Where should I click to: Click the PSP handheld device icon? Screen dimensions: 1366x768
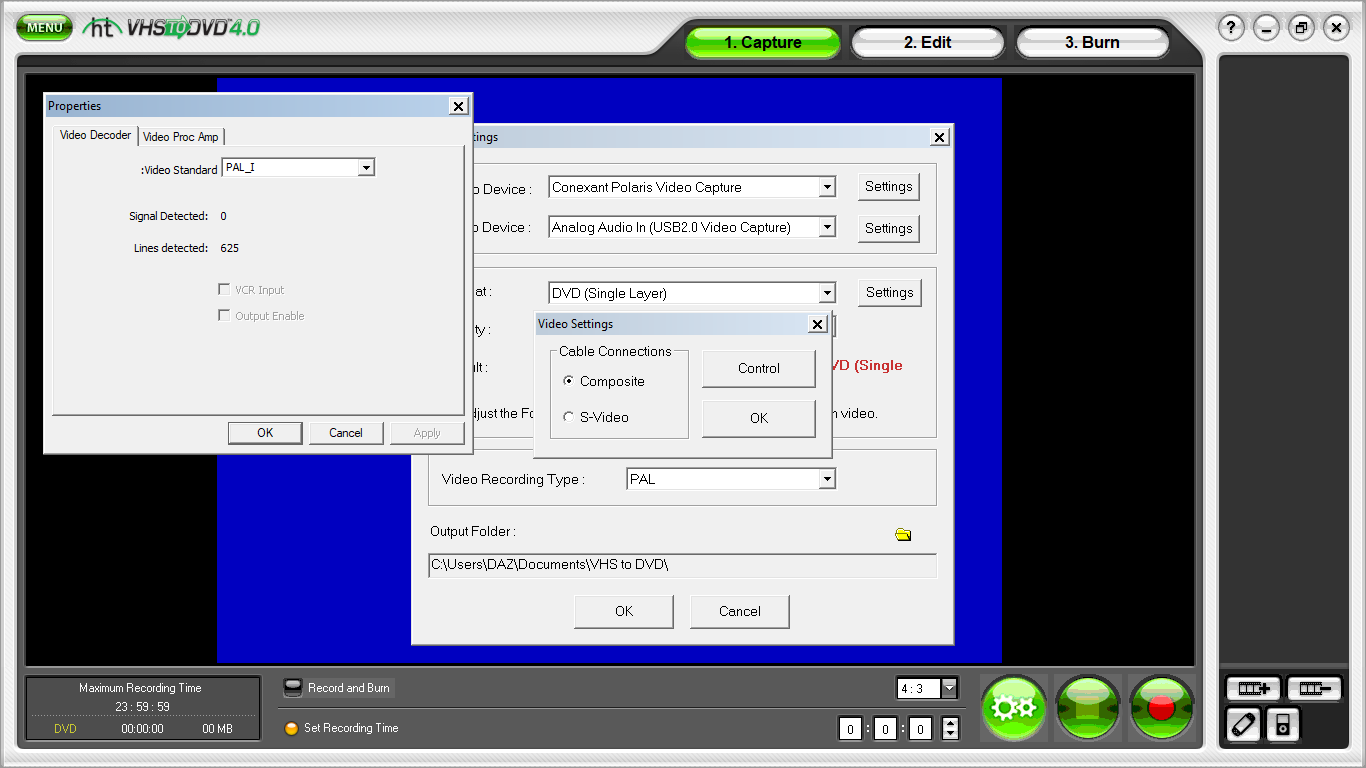tap(1243, 724)
